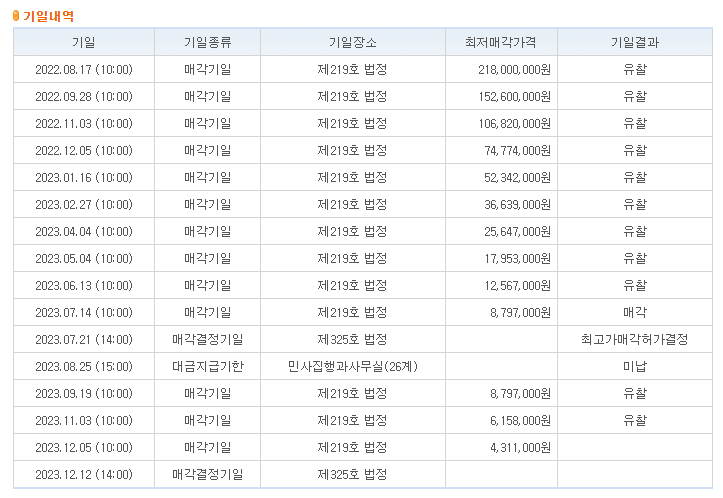Click 매각기일 on the 2023.12.05 row
Viewport: 723px width, 498px height.
coord(207,447)
